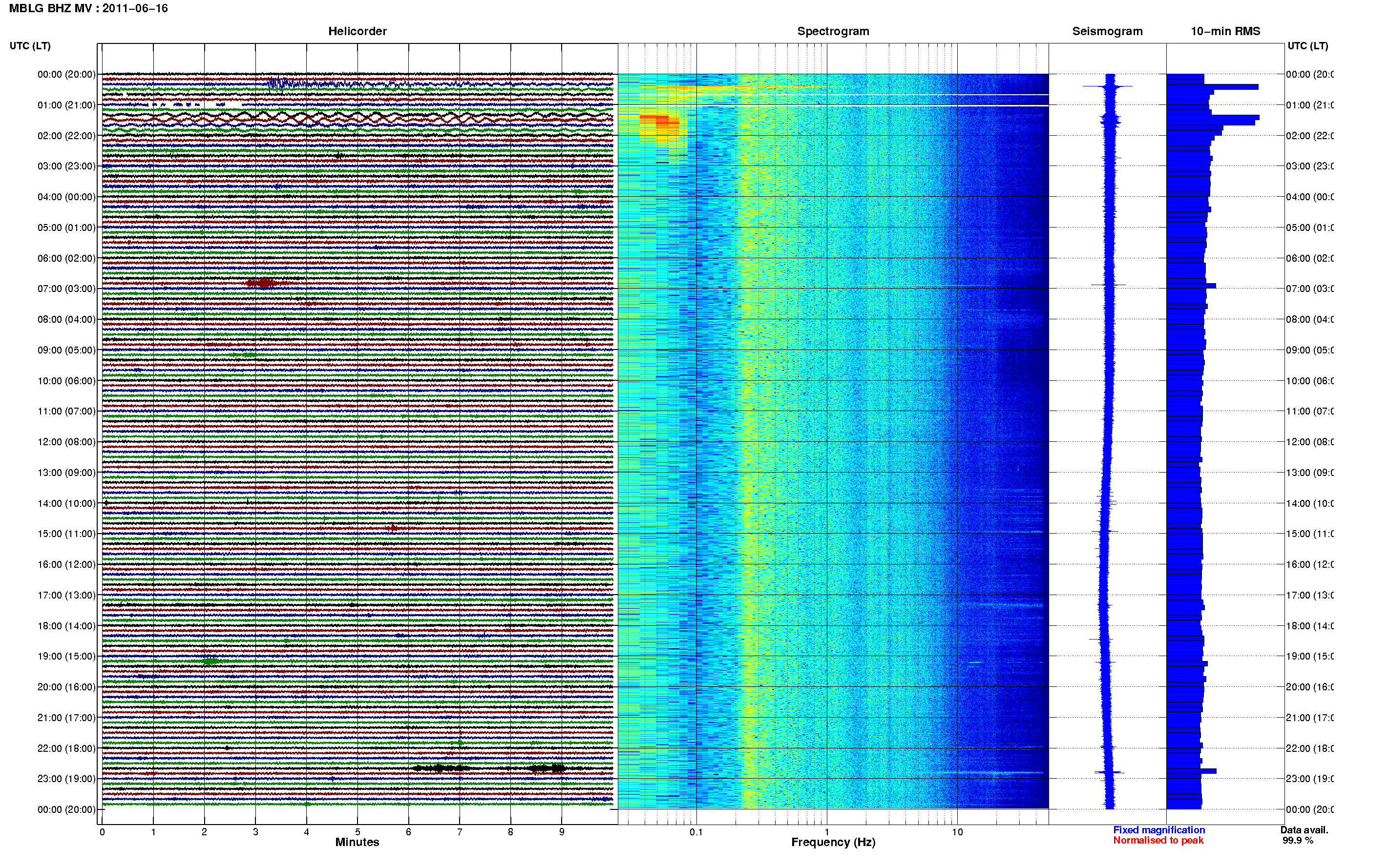Click minute tick label '6' on Helicorder axis
Screen dimensions: 1389x868
[x=408, y=832]
